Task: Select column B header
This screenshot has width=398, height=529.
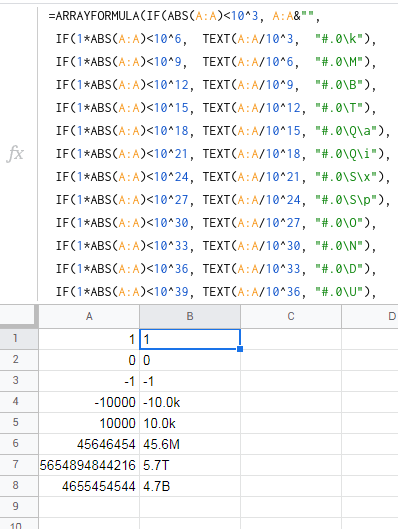Action: [x=190, y=316]
